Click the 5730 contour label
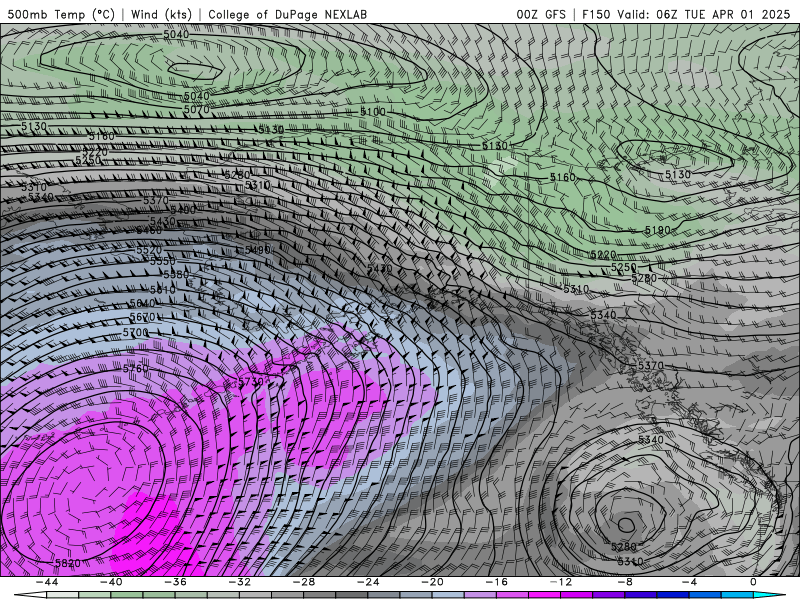Screen dimensions: 800x600 251,382
